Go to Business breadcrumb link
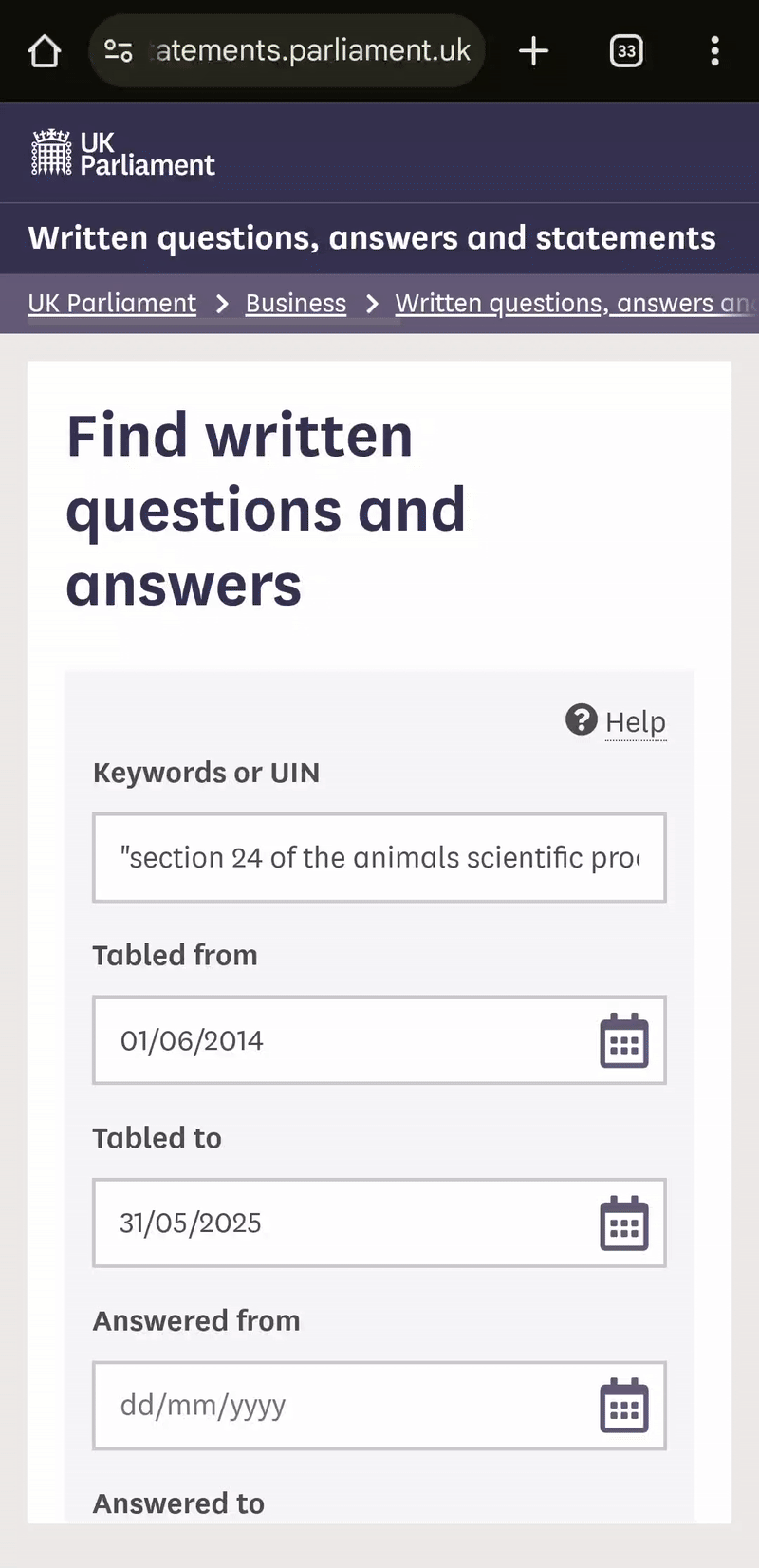Viewport: 759px width, 1568px height. tap(296, 304)
